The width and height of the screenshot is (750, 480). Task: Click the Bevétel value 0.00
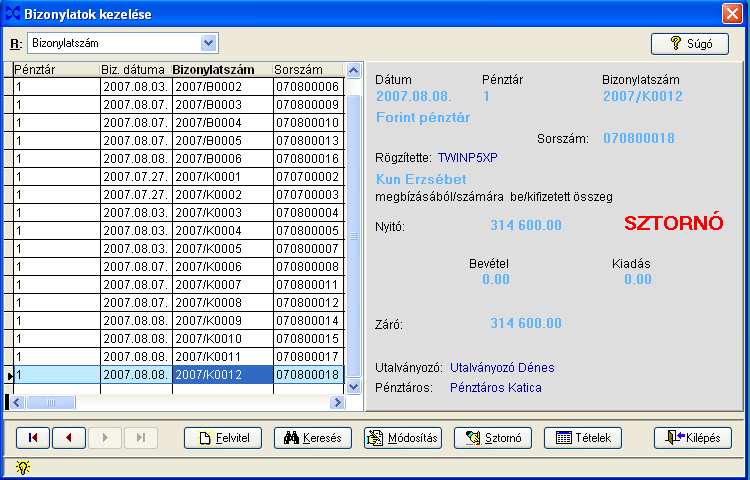click(496, 279)
